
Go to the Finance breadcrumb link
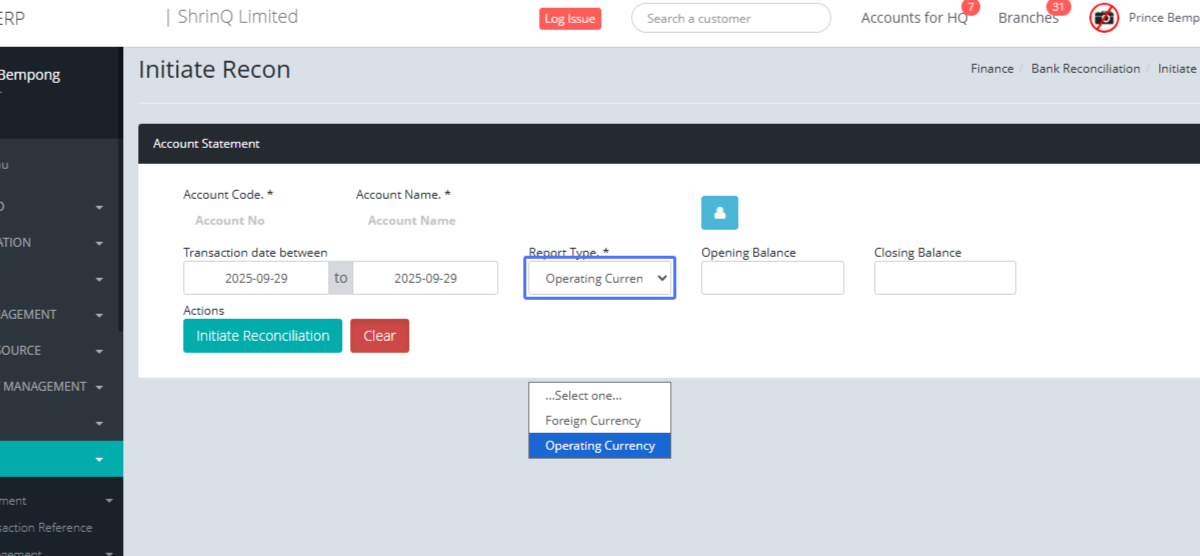(x=991, y=69)
